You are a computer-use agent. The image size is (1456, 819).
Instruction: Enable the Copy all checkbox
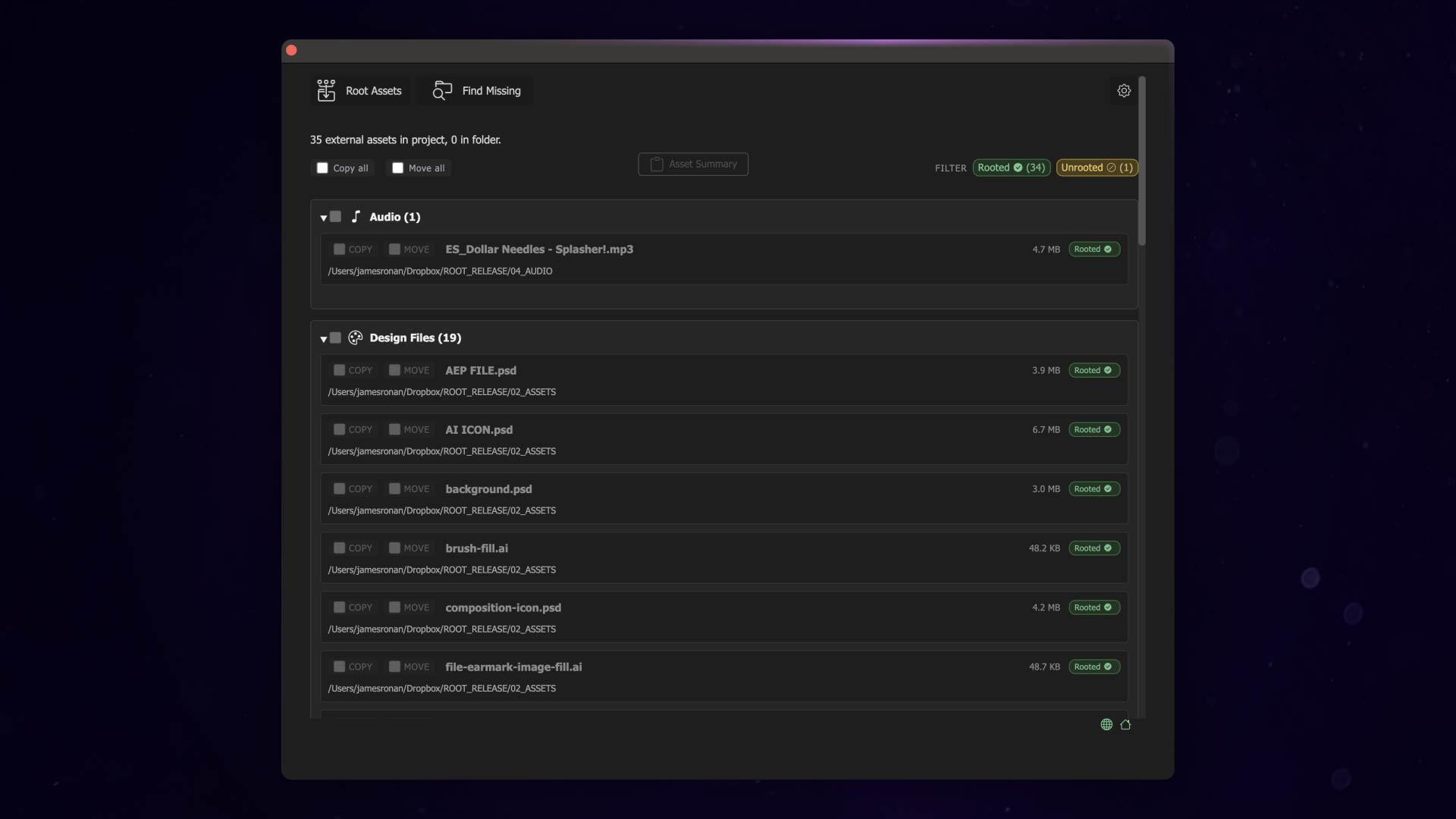pos(322,168)
